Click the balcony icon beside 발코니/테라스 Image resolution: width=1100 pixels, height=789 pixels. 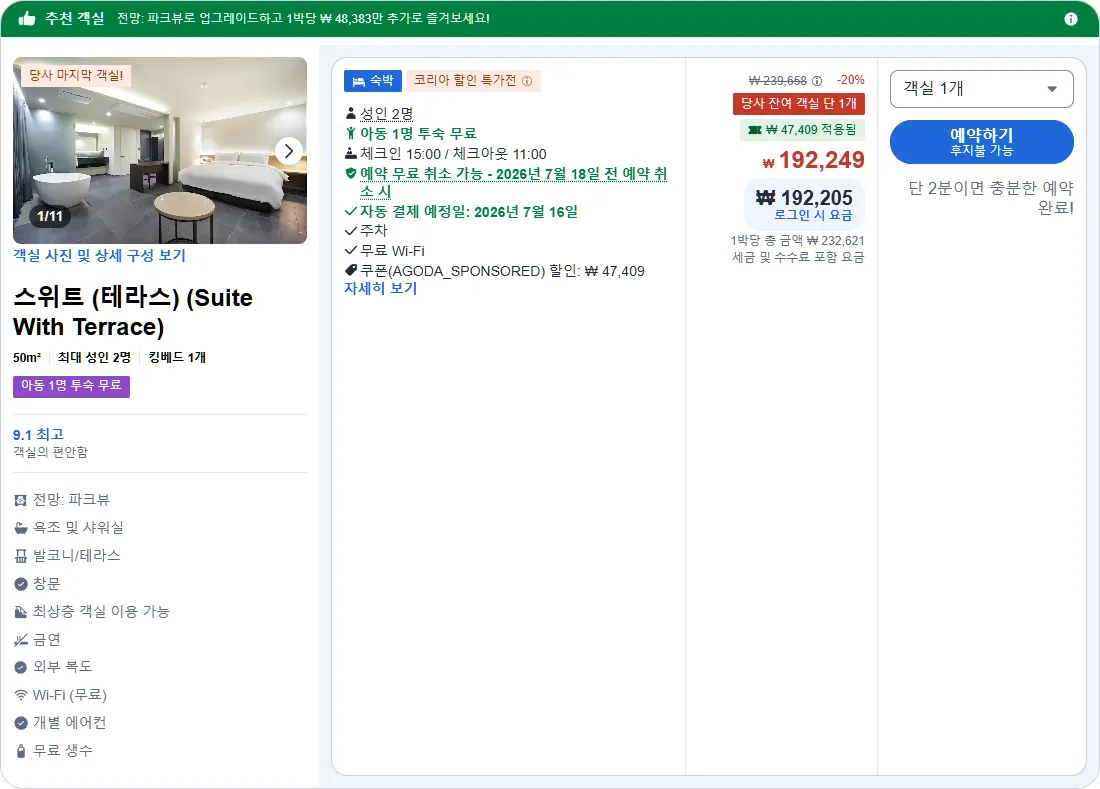[x=20, y=556]
